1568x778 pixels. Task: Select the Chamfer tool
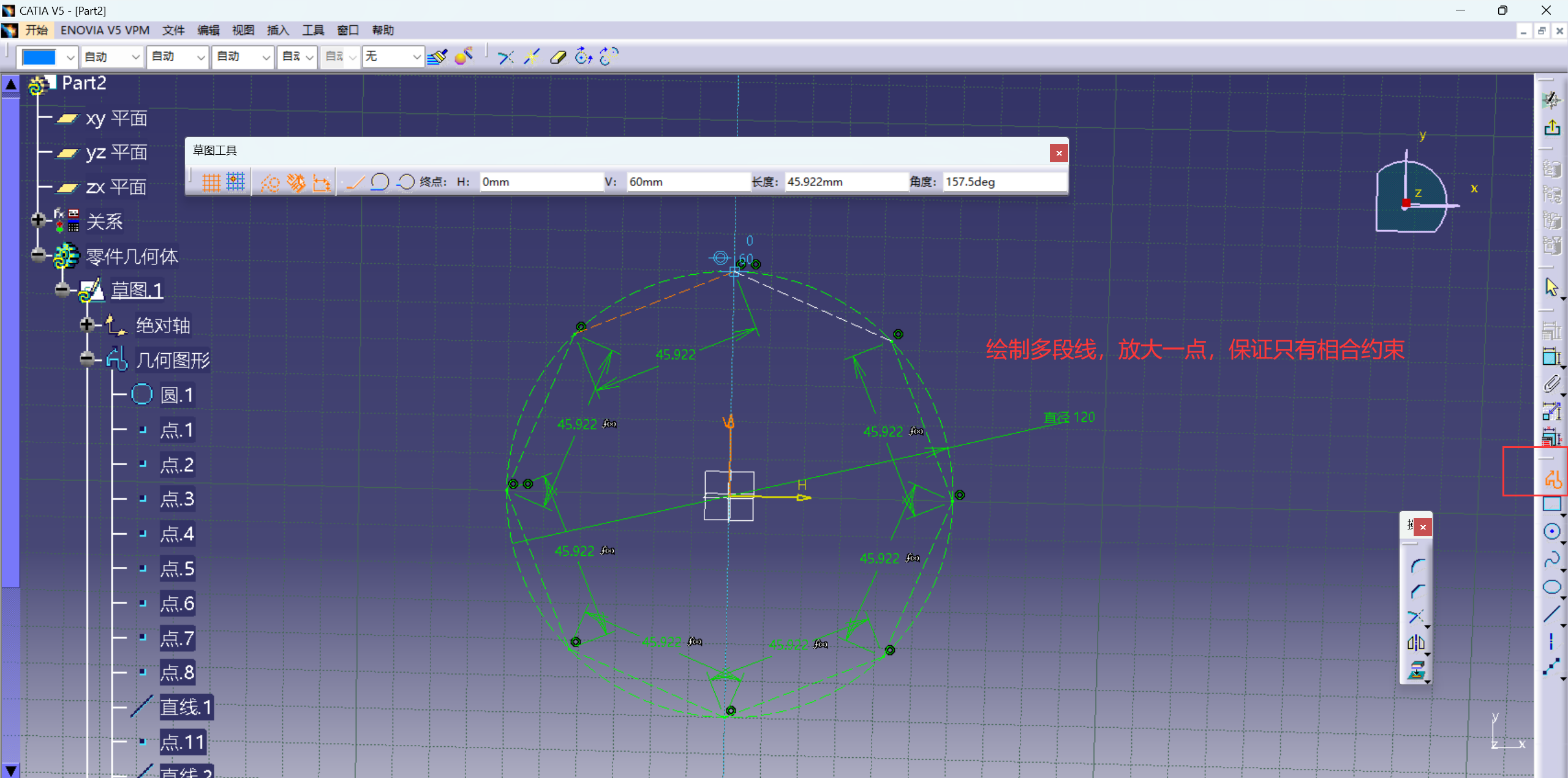pos(1417,591)
